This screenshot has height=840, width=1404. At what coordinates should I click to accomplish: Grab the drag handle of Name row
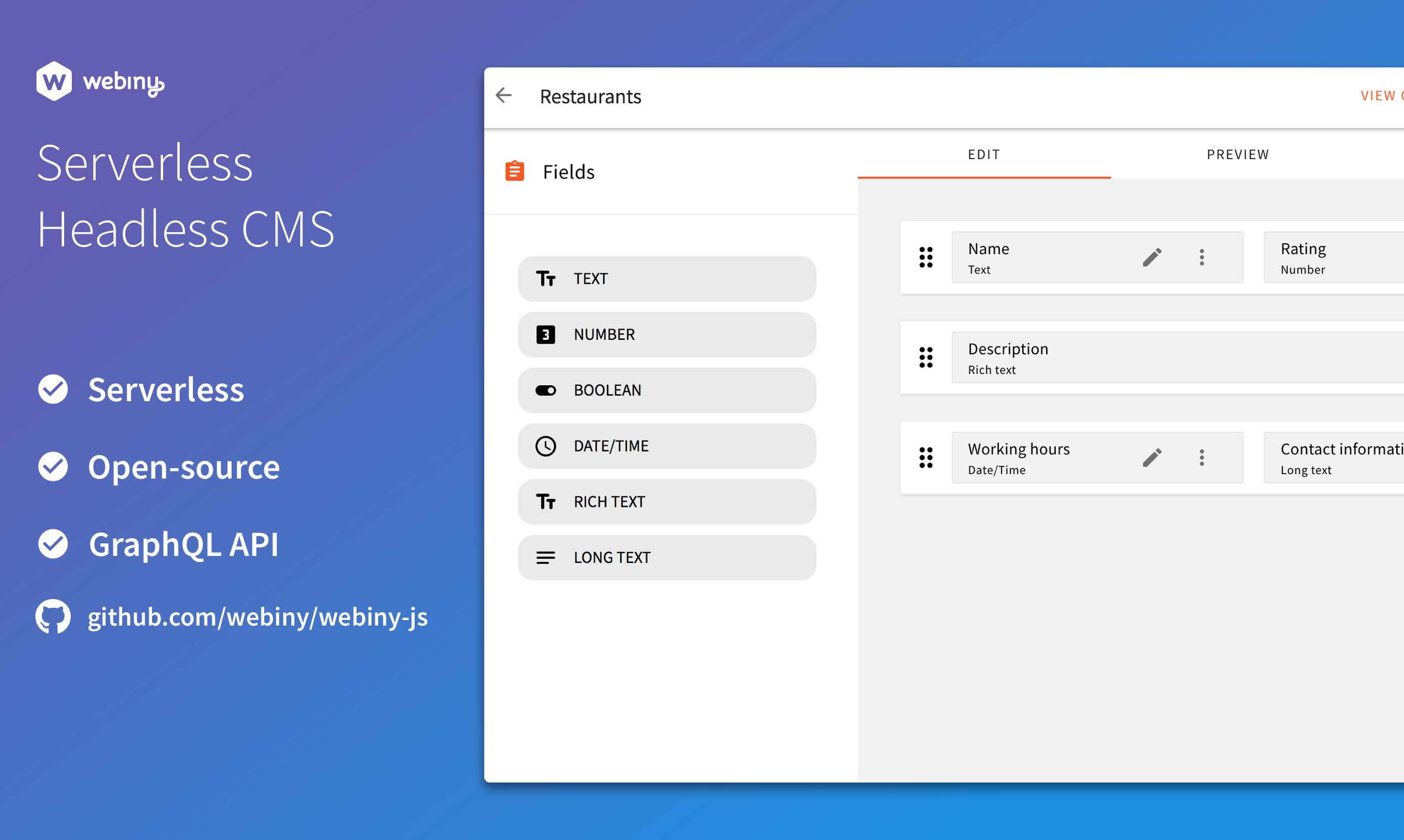click(926, 258)
